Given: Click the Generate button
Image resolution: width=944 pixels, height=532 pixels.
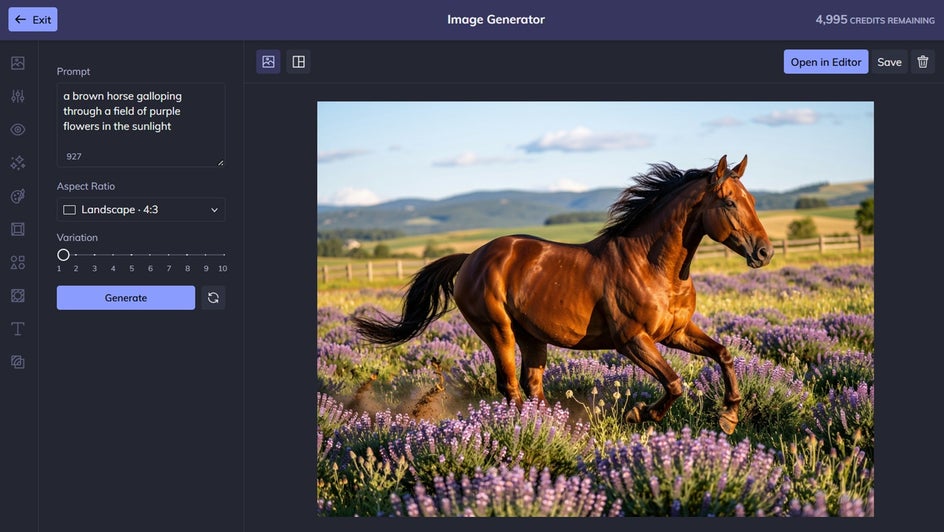Looking at the screenshot, I should click(126, 297).
